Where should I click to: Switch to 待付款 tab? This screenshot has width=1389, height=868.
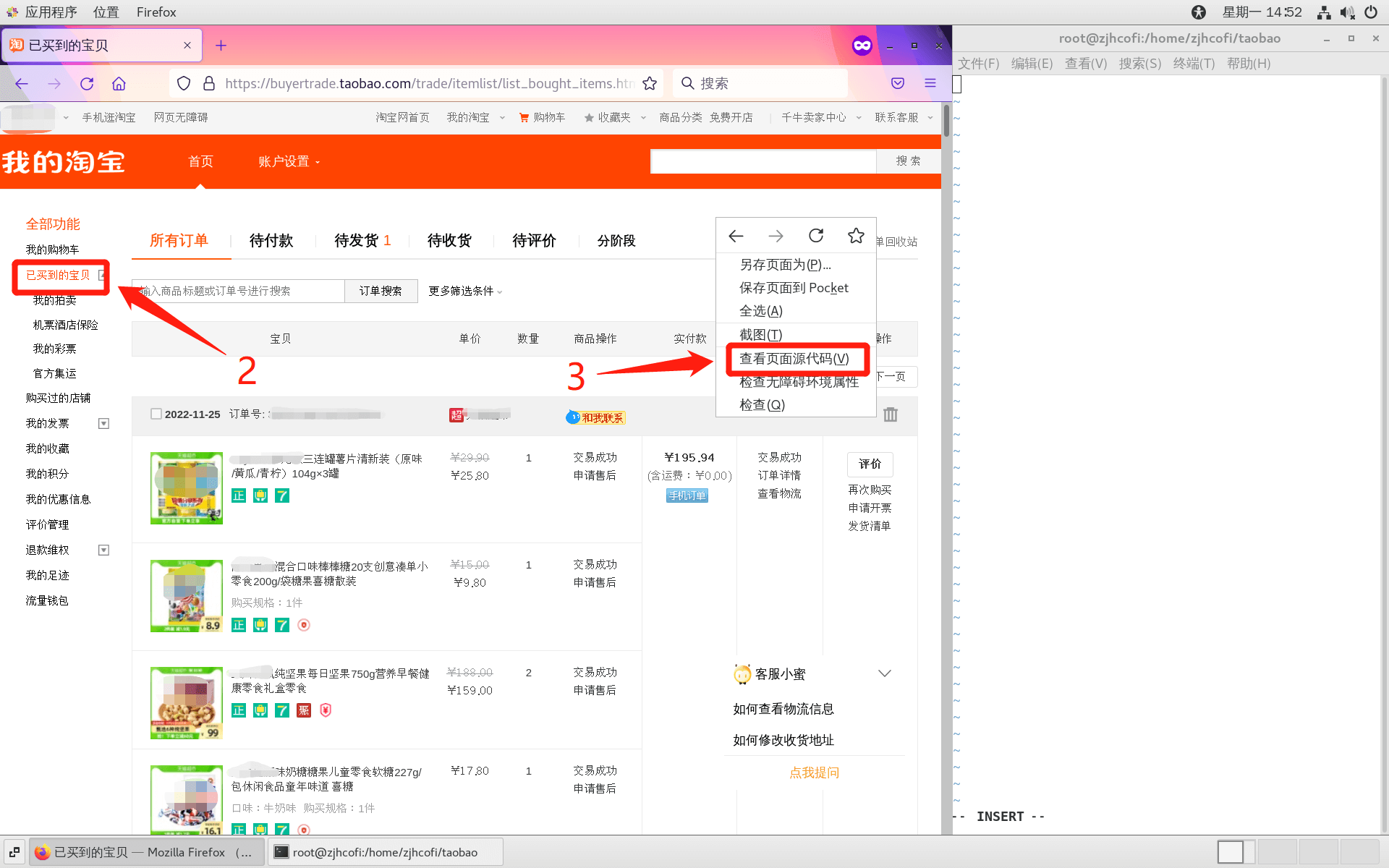coord(271,241)
